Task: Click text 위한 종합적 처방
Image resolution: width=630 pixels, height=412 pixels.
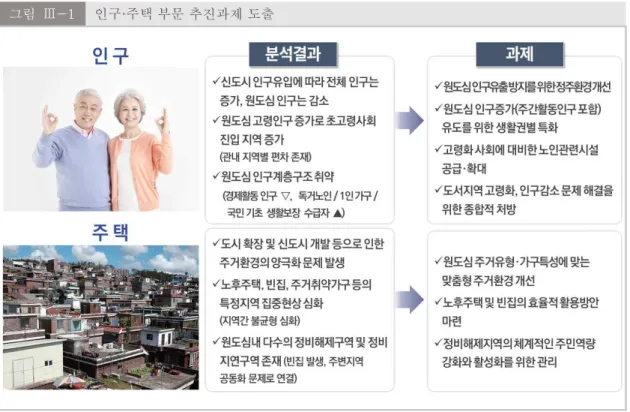Action: coord(478,209)
